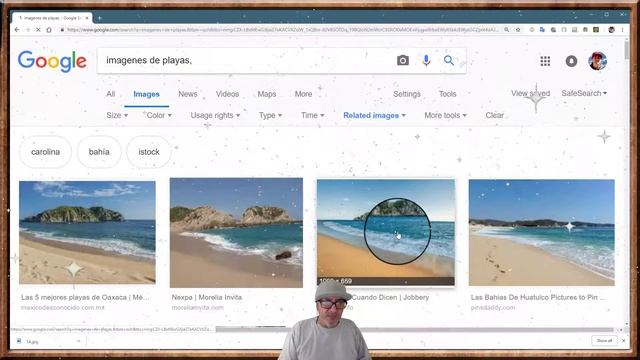Stop loading the page
640x360 pixels.
click(38, 30)
